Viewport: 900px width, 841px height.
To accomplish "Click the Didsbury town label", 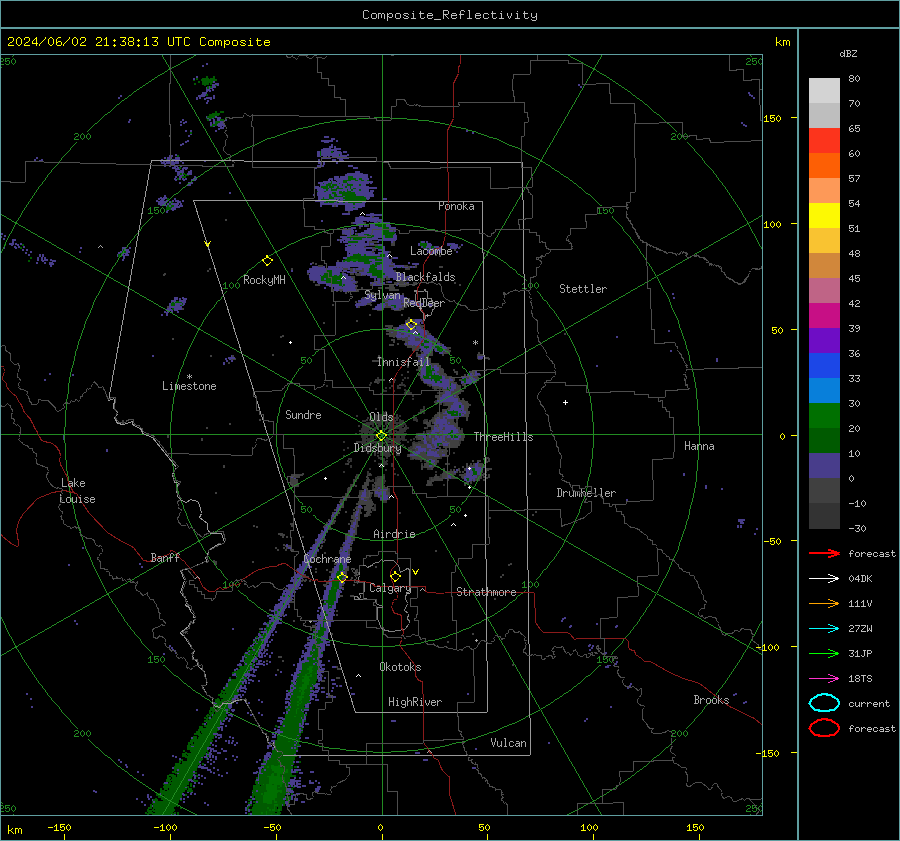I will 377,448.
